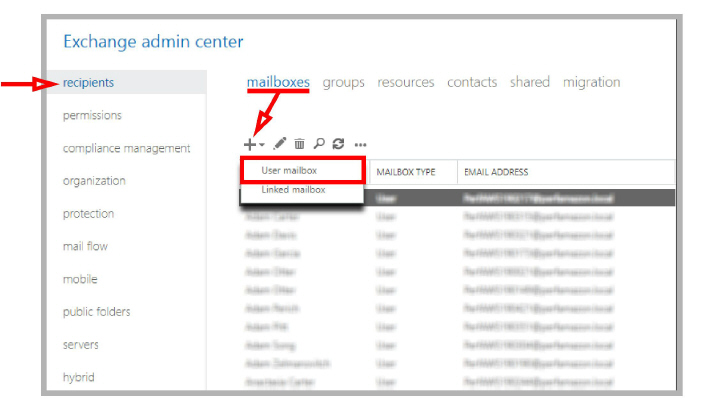
Task: Open public folders in the sidebar
Action: pos(96,312)
